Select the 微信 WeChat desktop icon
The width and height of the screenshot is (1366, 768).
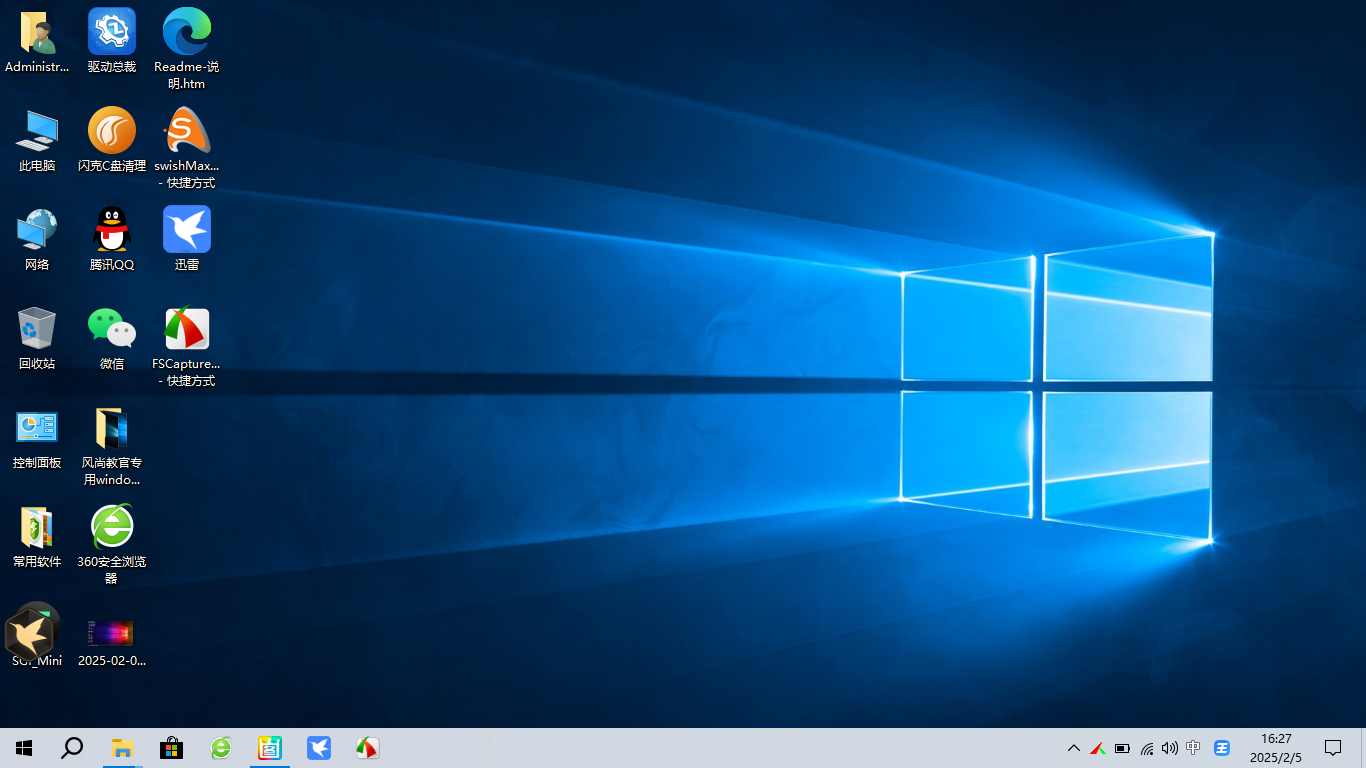112,338
